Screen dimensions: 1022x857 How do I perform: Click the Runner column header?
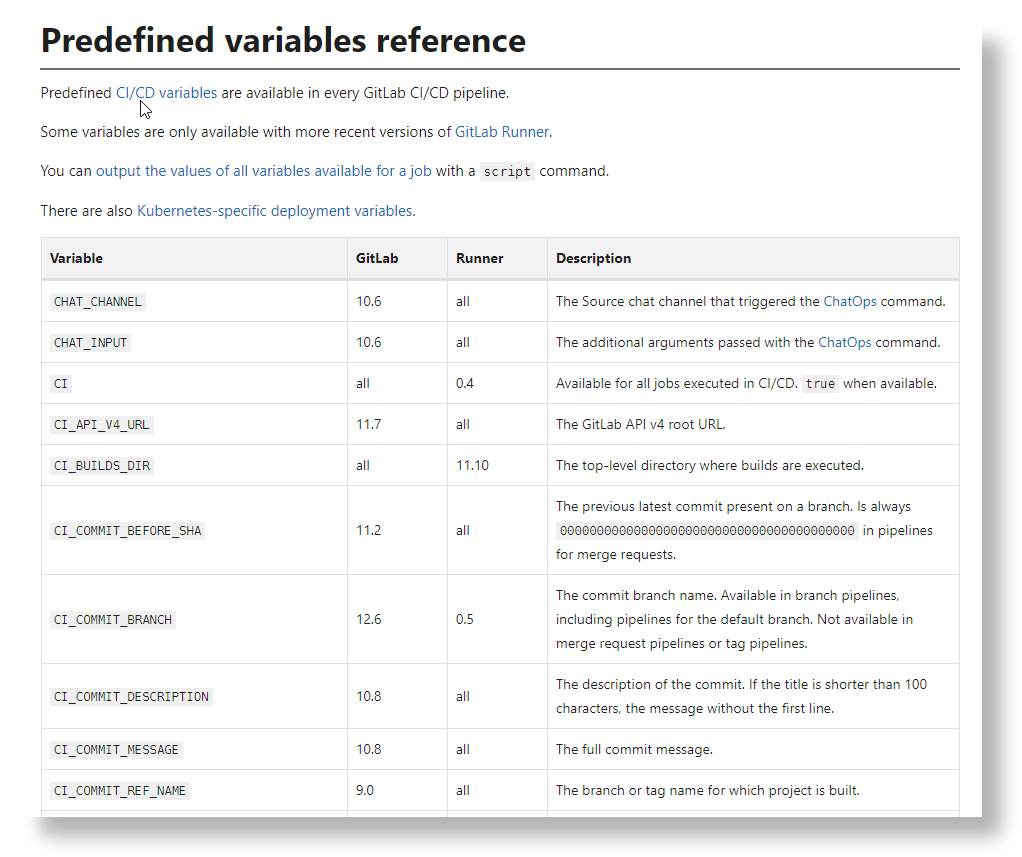480,258
